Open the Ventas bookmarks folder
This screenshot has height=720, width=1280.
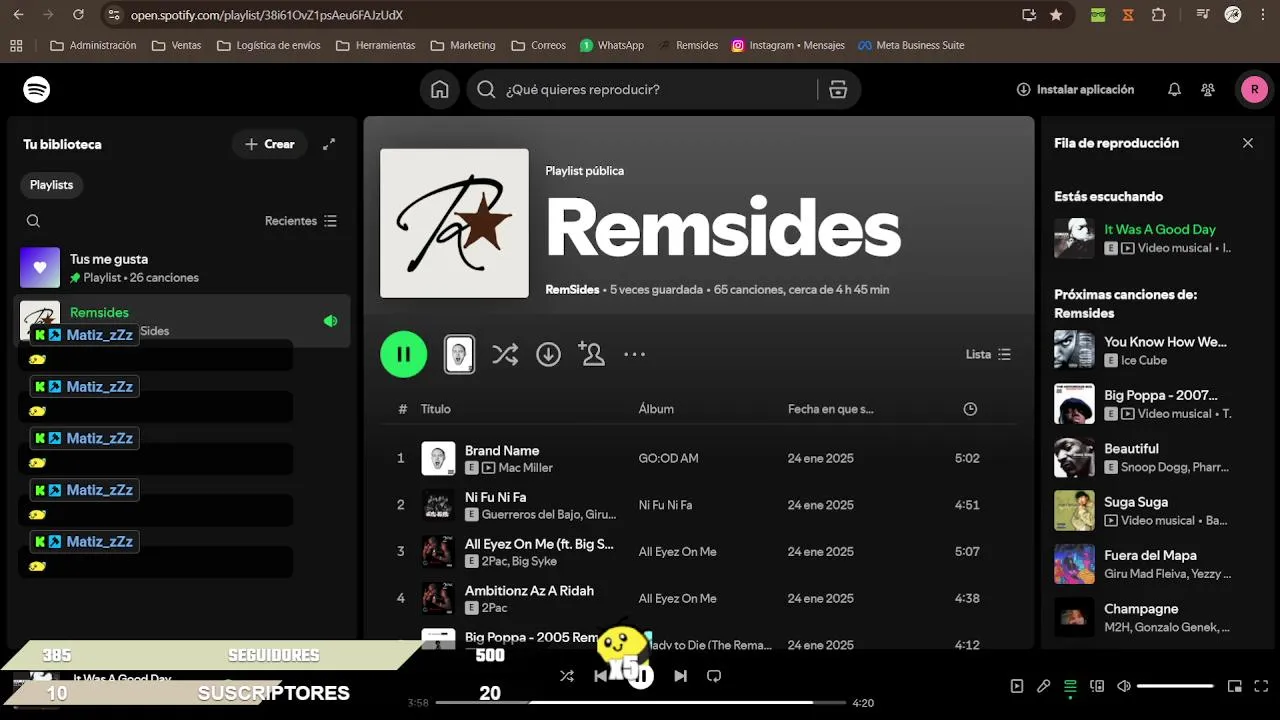(176, 45)
